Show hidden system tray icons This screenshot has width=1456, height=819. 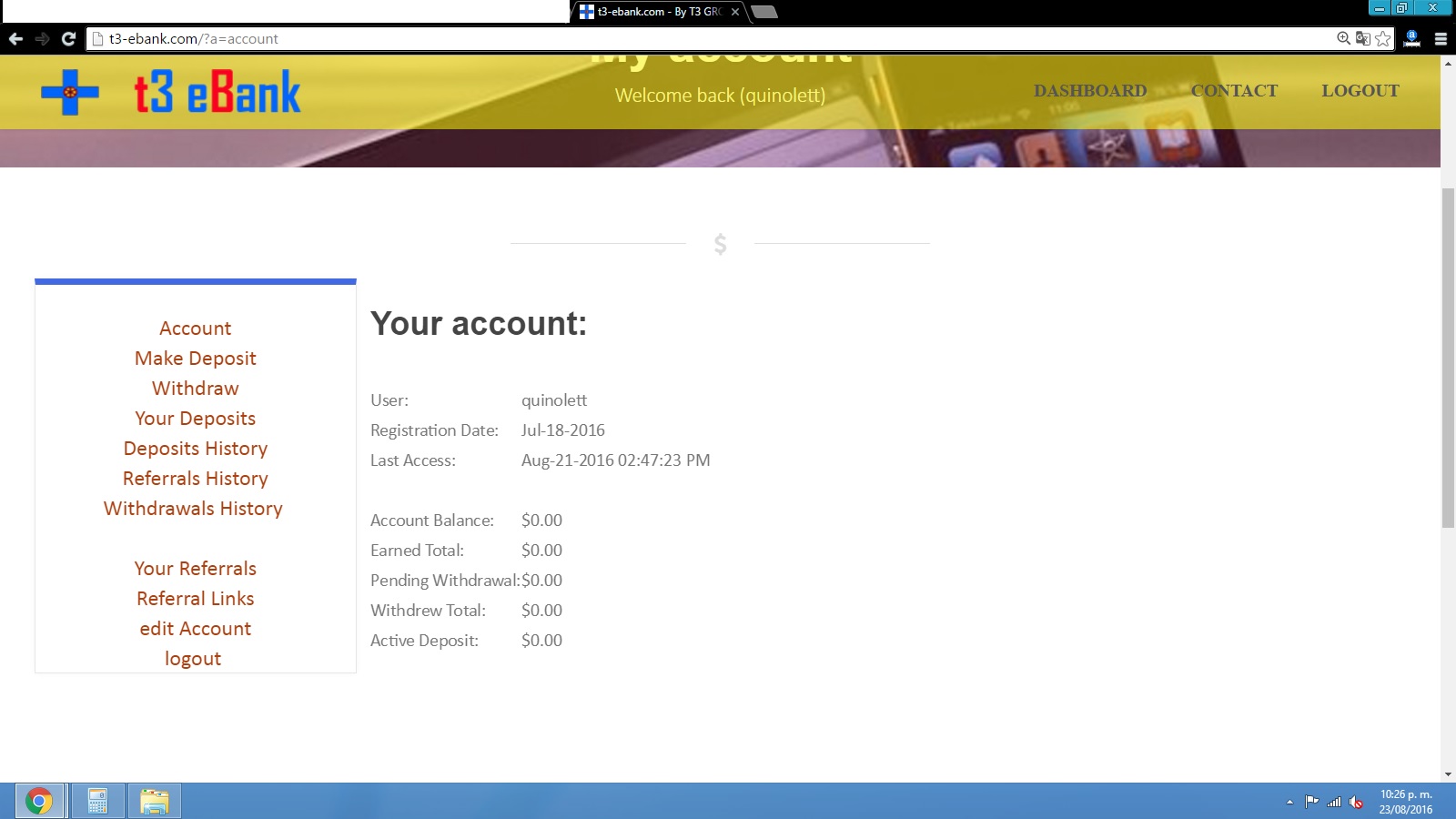(1289, 802)
